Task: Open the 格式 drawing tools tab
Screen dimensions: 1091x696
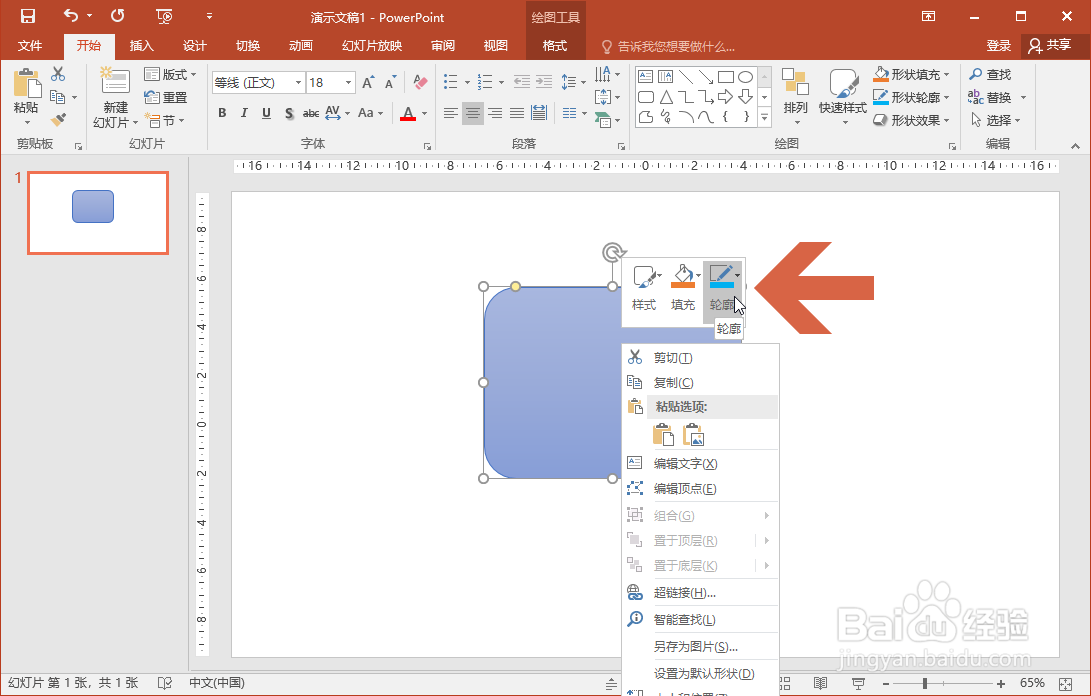Action: tap(555, 46)
